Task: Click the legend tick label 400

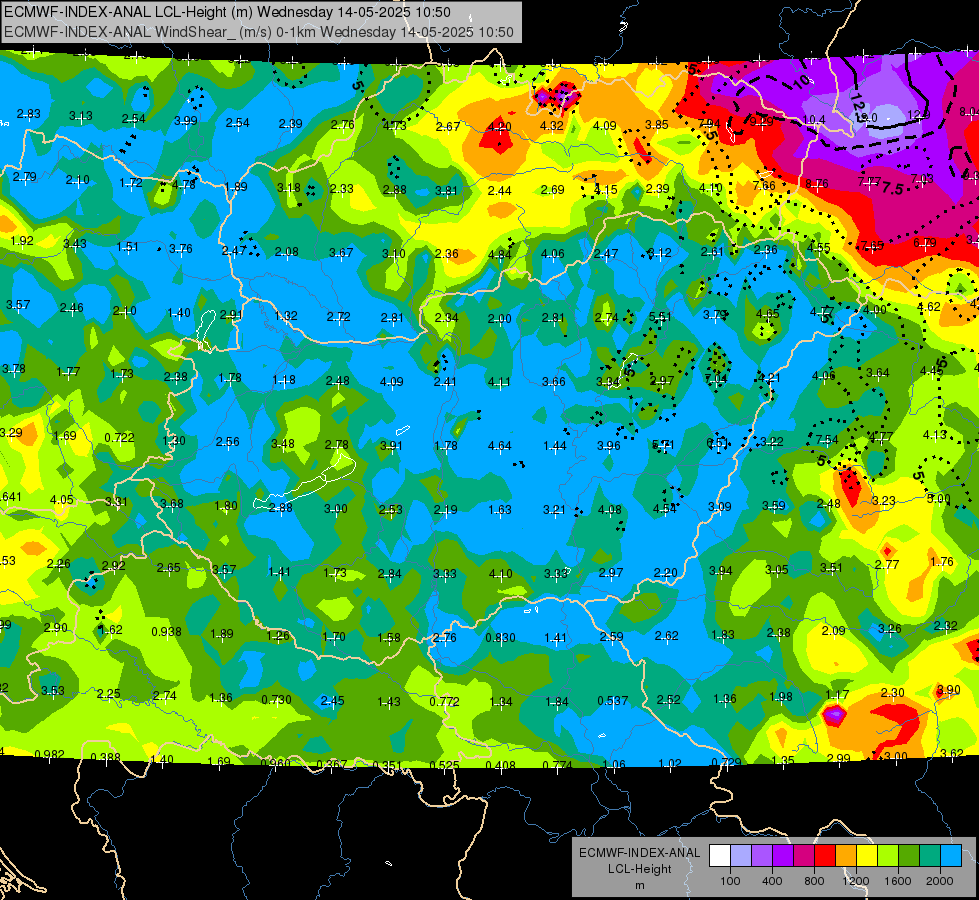Action: coord(772,881)
